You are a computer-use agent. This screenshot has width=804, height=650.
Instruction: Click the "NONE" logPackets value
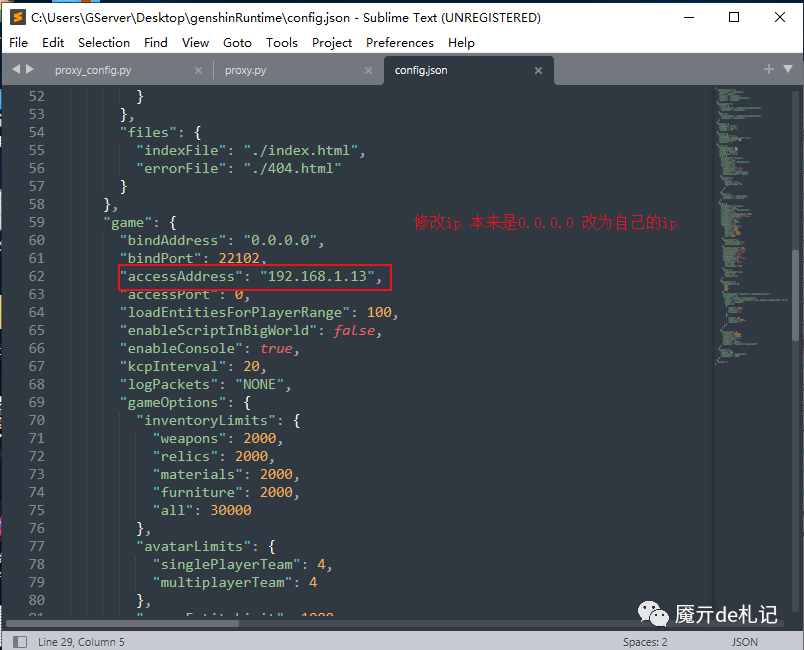pos(259,384)
